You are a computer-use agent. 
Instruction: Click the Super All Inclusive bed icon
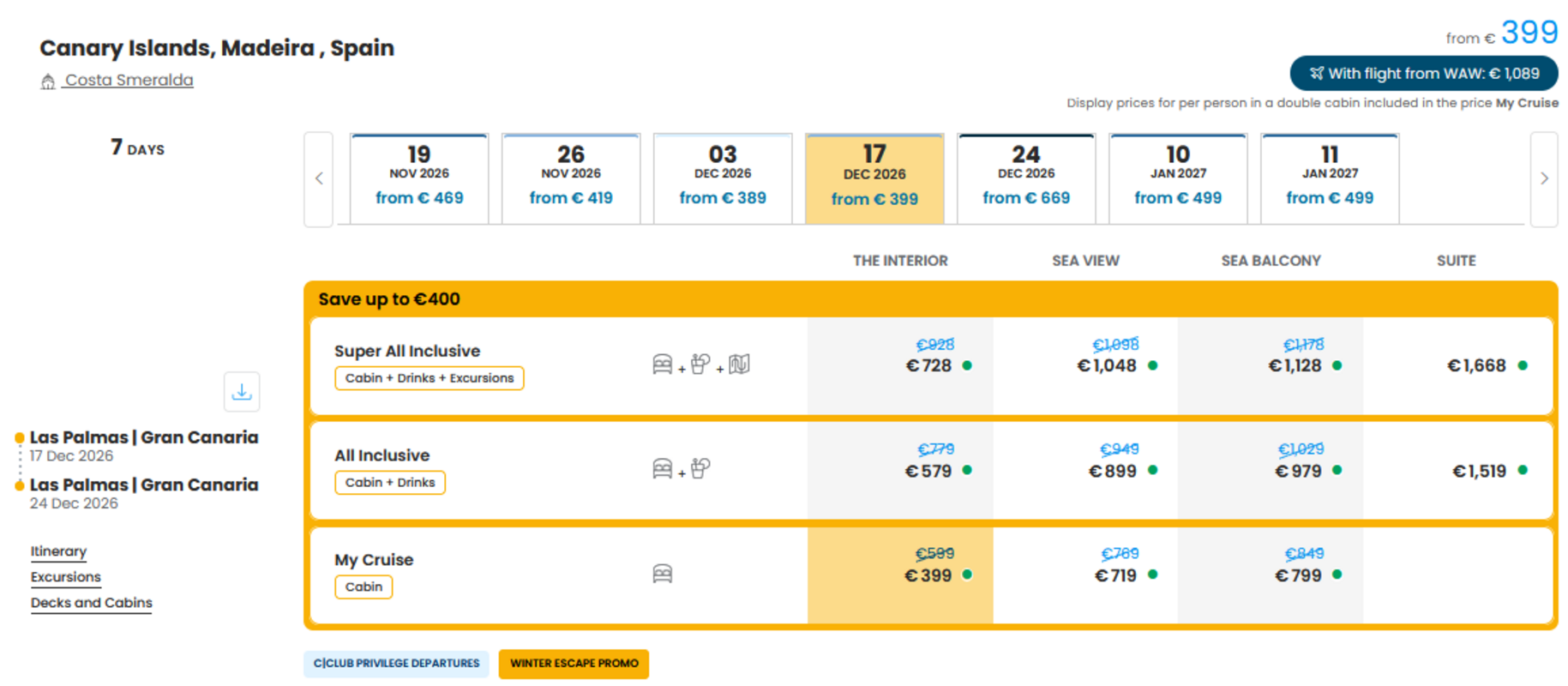tap(663, 364)
